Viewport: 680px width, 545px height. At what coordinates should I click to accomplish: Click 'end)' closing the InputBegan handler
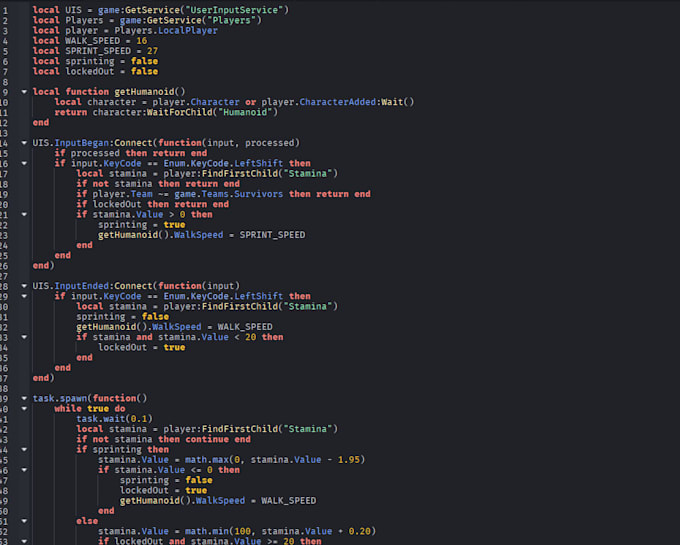[43, 265]
